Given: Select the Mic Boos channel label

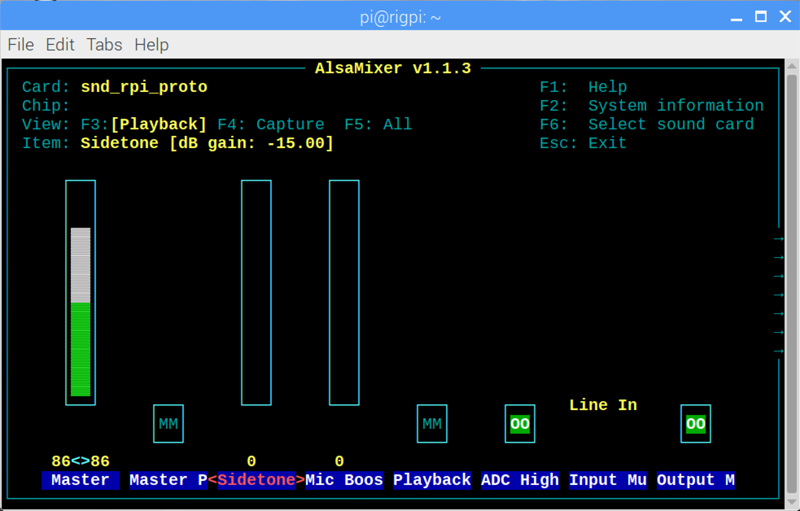Looking at the screenshot, I should point(344,480).
